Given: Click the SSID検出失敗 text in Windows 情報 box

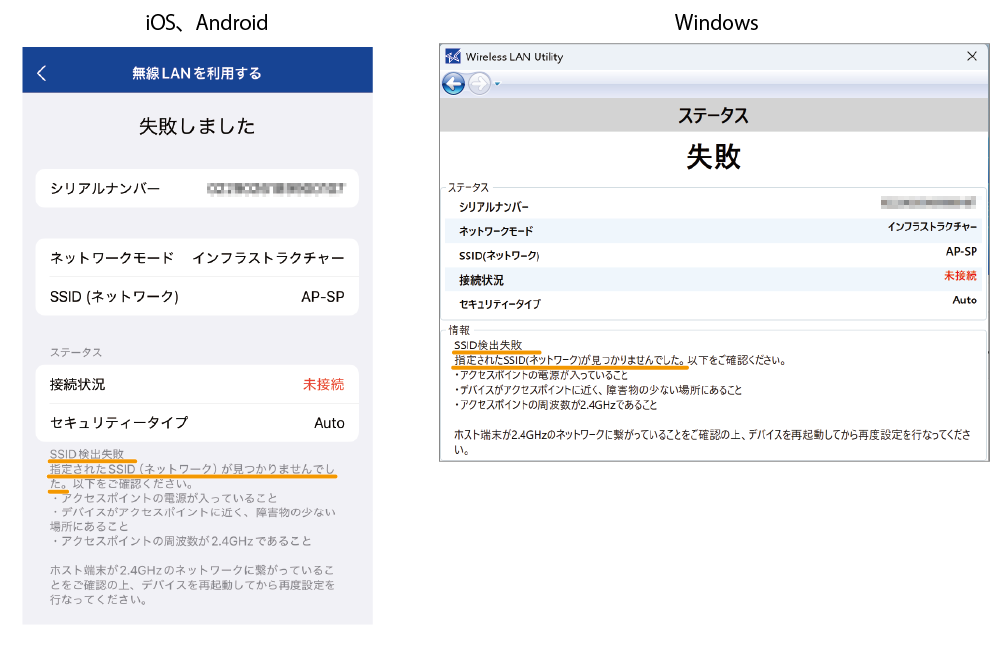Looking at the screenshot, I should [x=488, y=345].
